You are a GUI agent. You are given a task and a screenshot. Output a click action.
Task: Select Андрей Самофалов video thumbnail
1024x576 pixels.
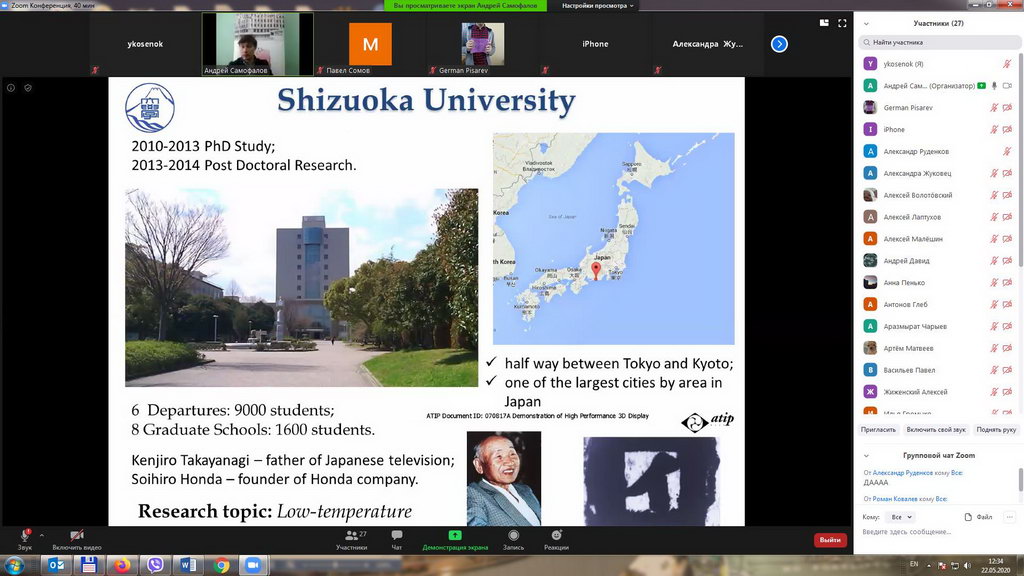point(257,44)
